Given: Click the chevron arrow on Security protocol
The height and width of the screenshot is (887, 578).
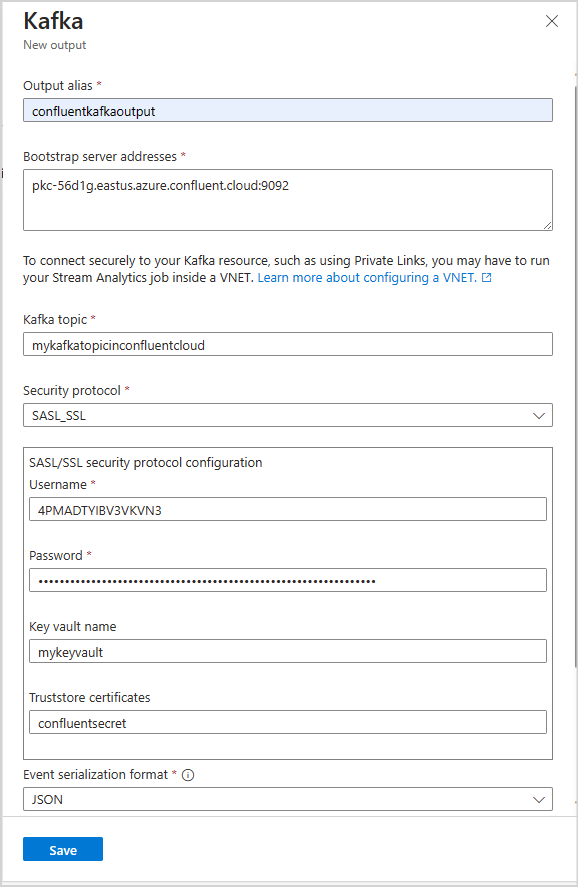Looking at the screenshot, I should click(538, 416).
